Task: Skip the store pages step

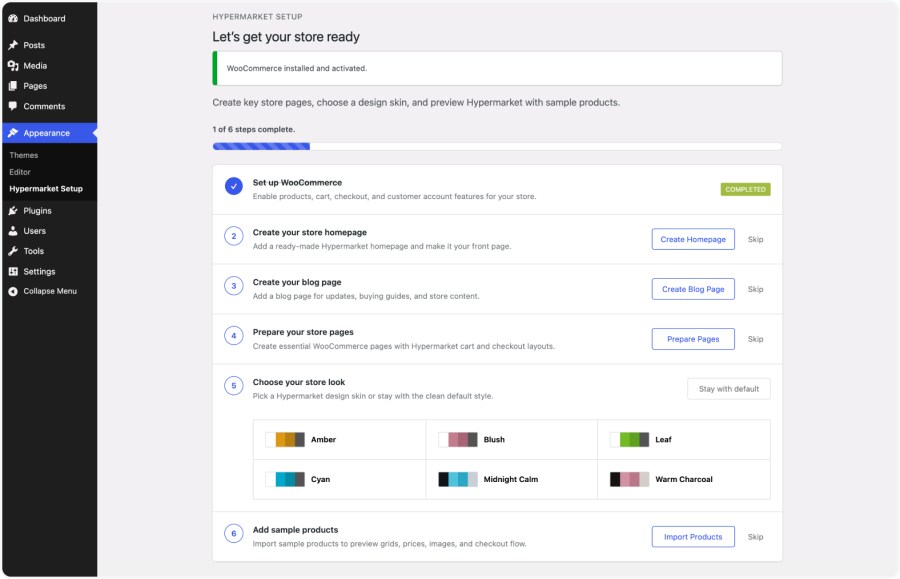Action: tap(755, 339)
